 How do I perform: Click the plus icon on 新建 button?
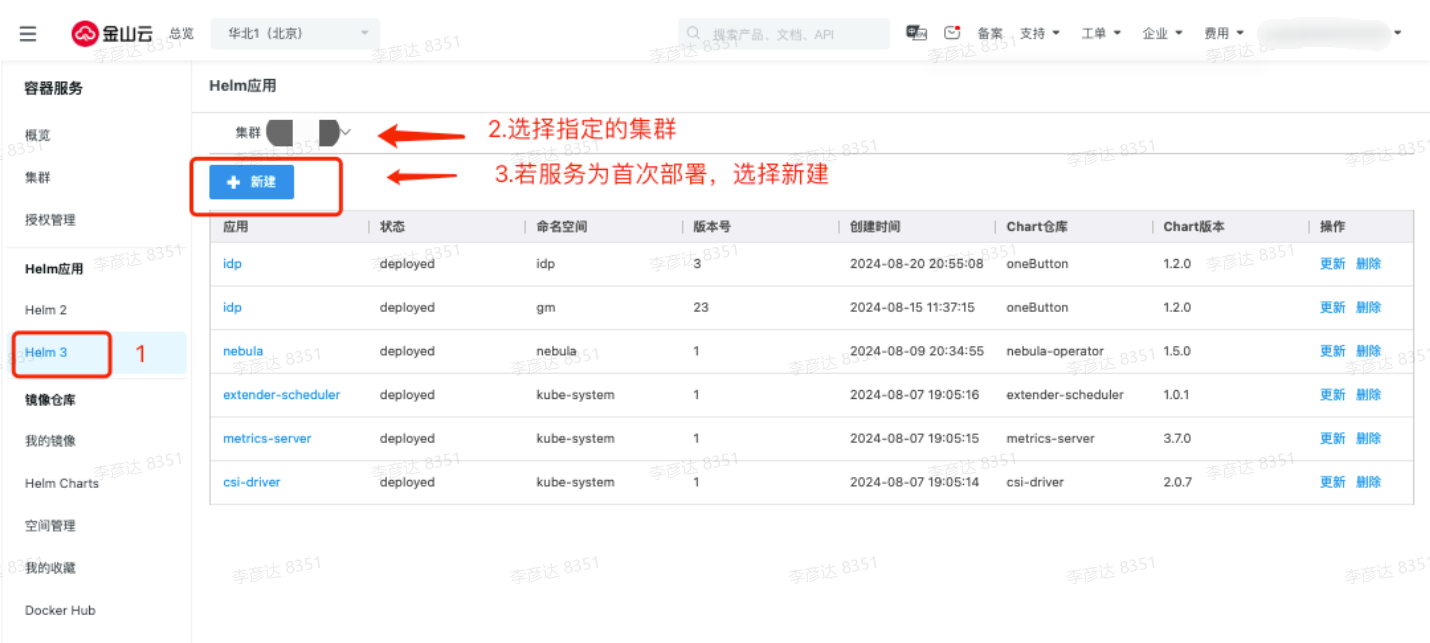(x=234, y=182)
